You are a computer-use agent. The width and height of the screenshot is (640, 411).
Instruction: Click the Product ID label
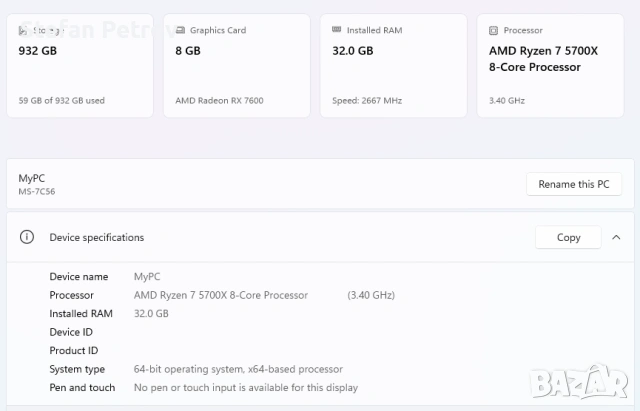pyautogui.click(x=74, y=351)
